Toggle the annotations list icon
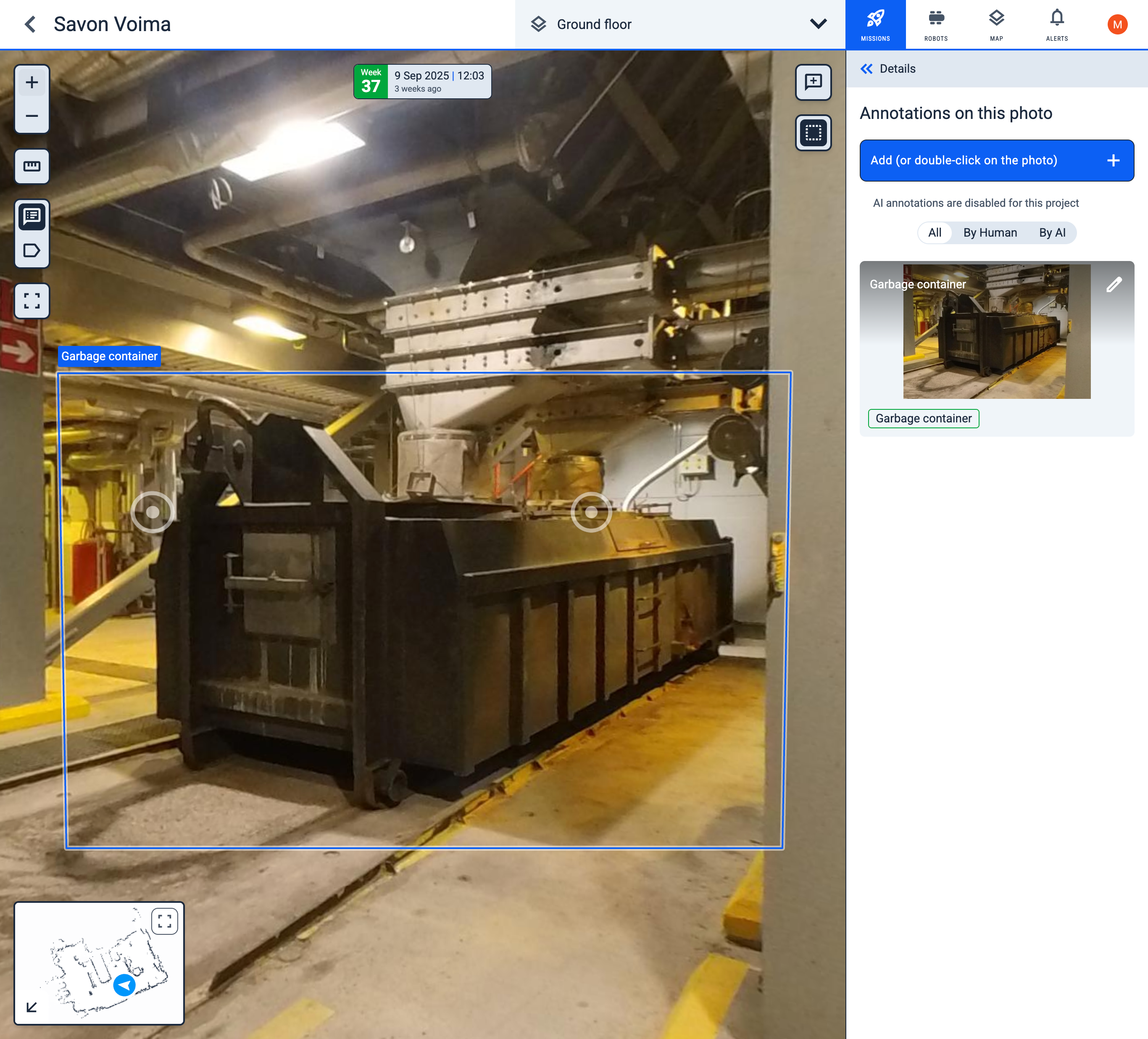Viewport: 1148px width, 1039px height. point(32,216)
